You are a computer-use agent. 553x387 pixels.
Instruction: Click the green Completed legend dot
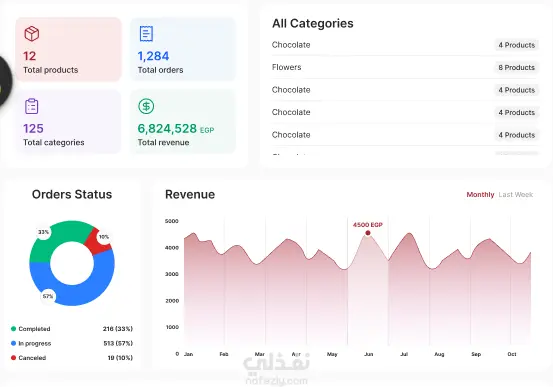pos(13,329)
